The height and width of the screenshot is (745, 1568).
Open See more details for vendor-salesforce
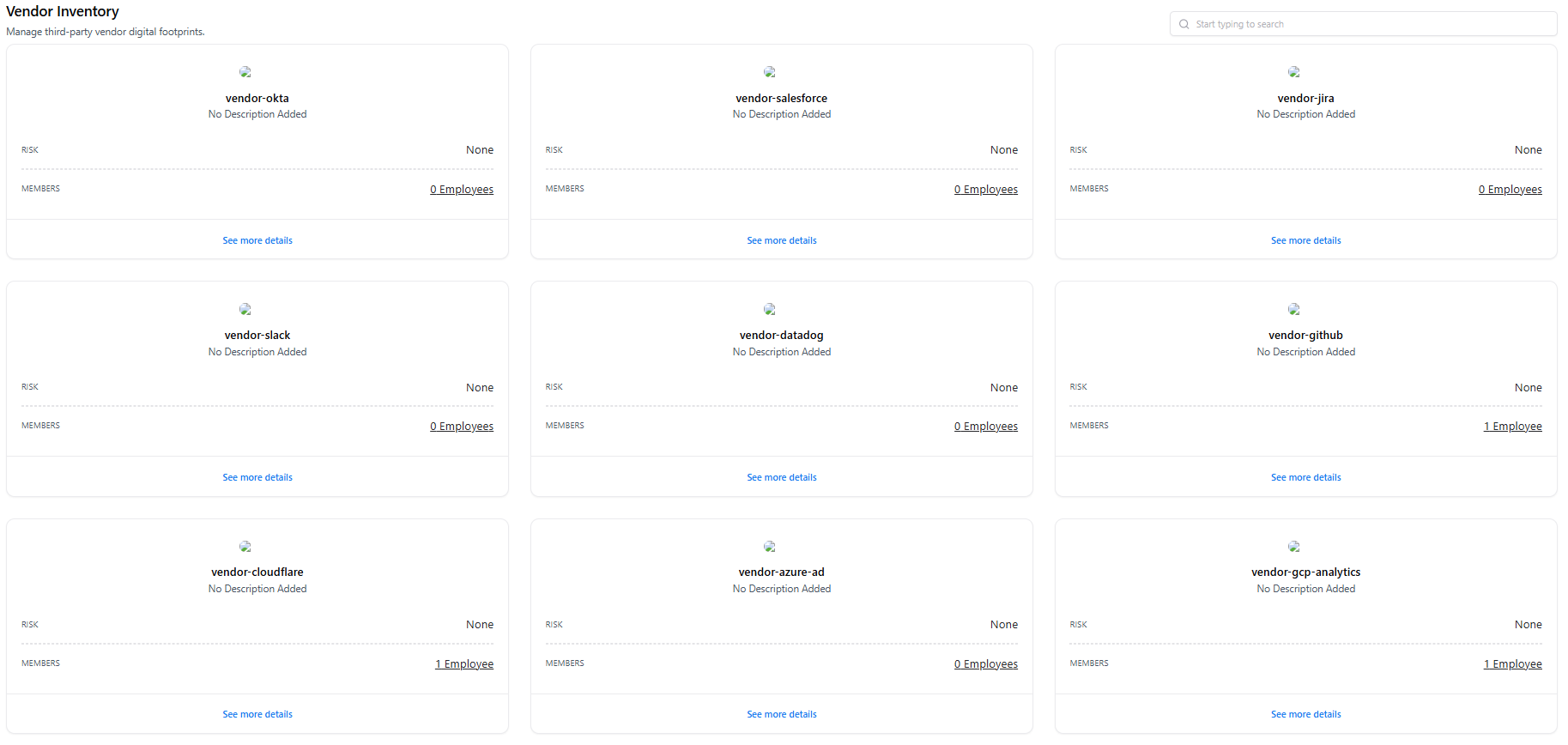coord(782,240)
